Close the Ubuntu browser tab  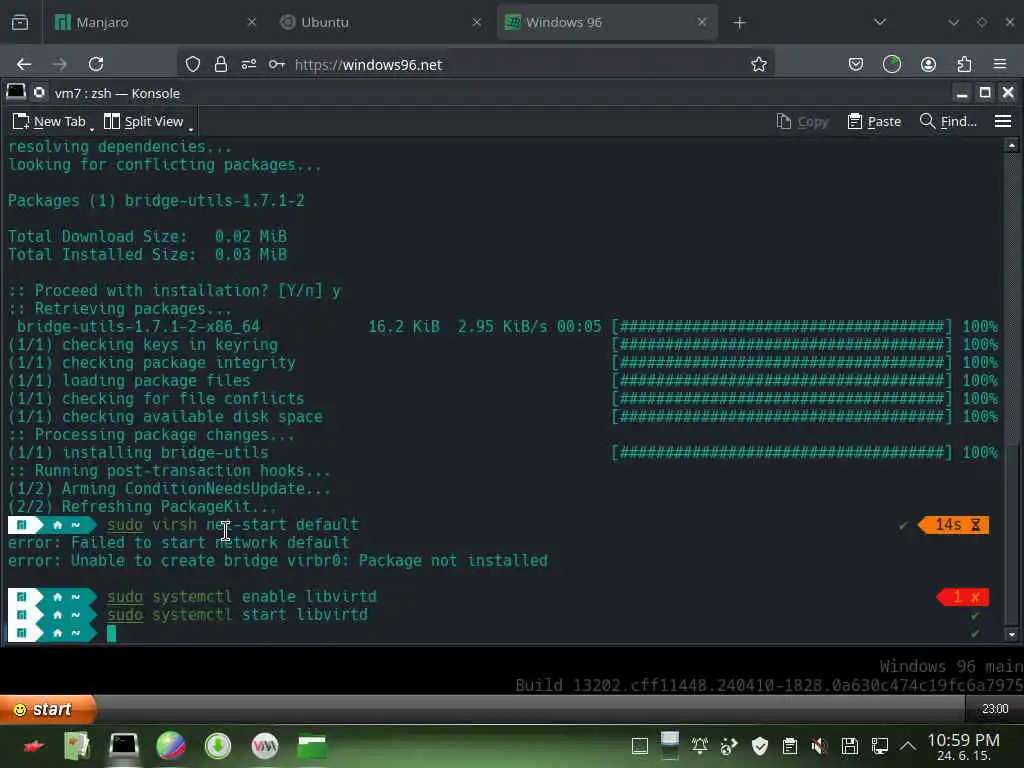pyautogui.click(x=477, y=22)
